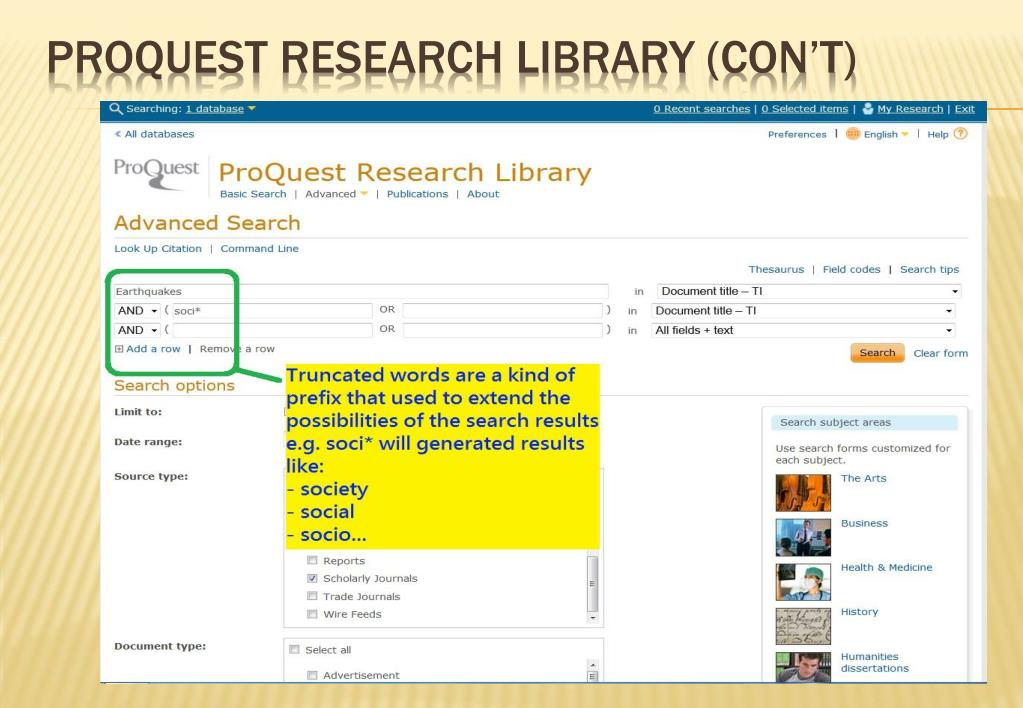Open the Humanities dissertations link
The height and width of the screenshot is (708, 1023).
(x=875, y=662)
